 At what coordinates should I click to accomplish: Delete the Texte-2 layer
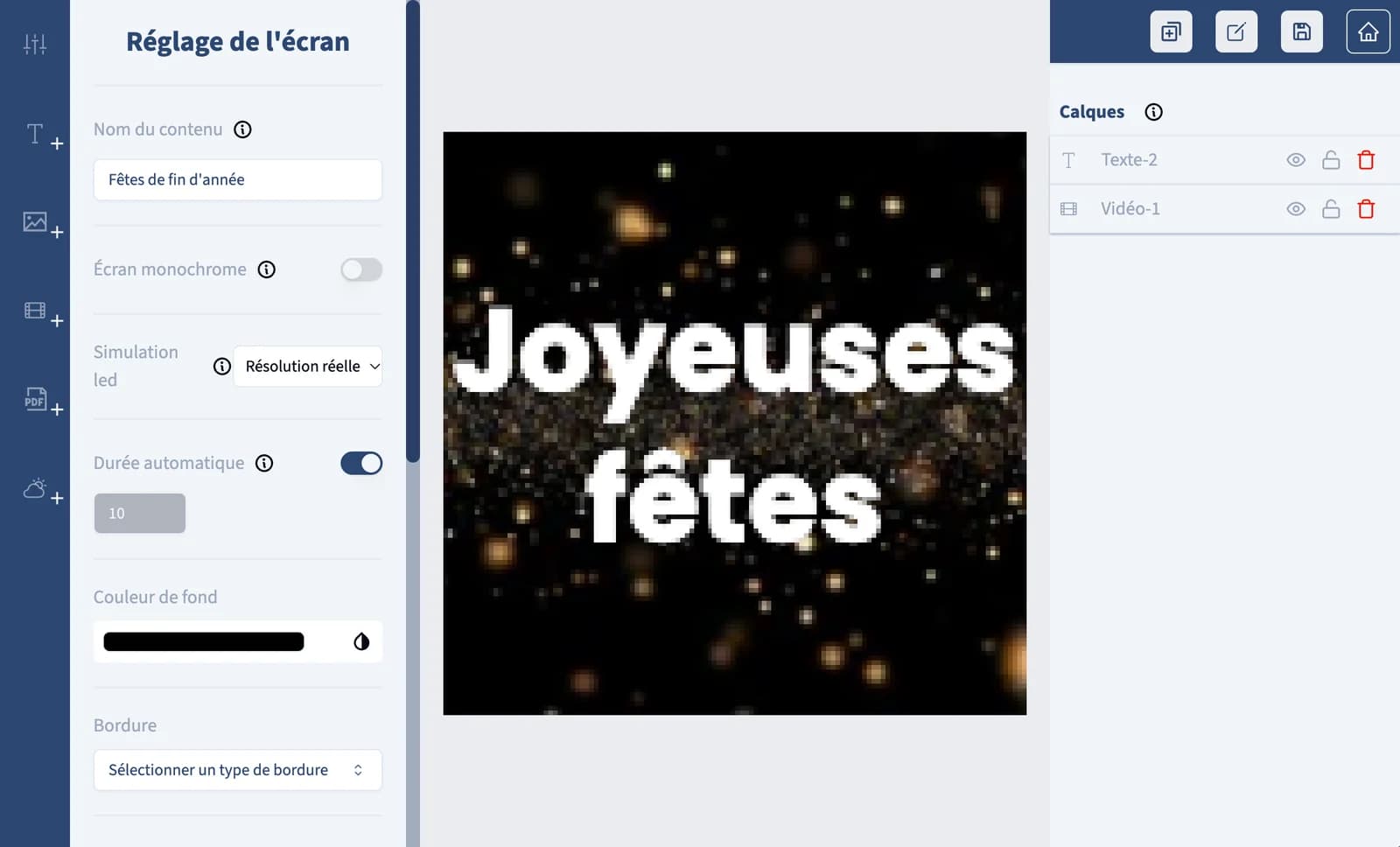click(x=1366, y=160)
